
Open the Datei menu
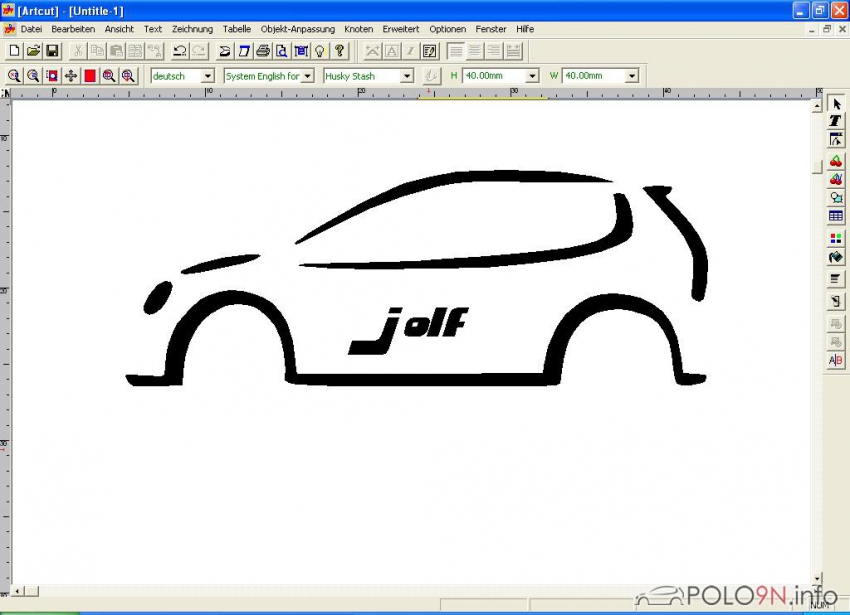[31, 29]
